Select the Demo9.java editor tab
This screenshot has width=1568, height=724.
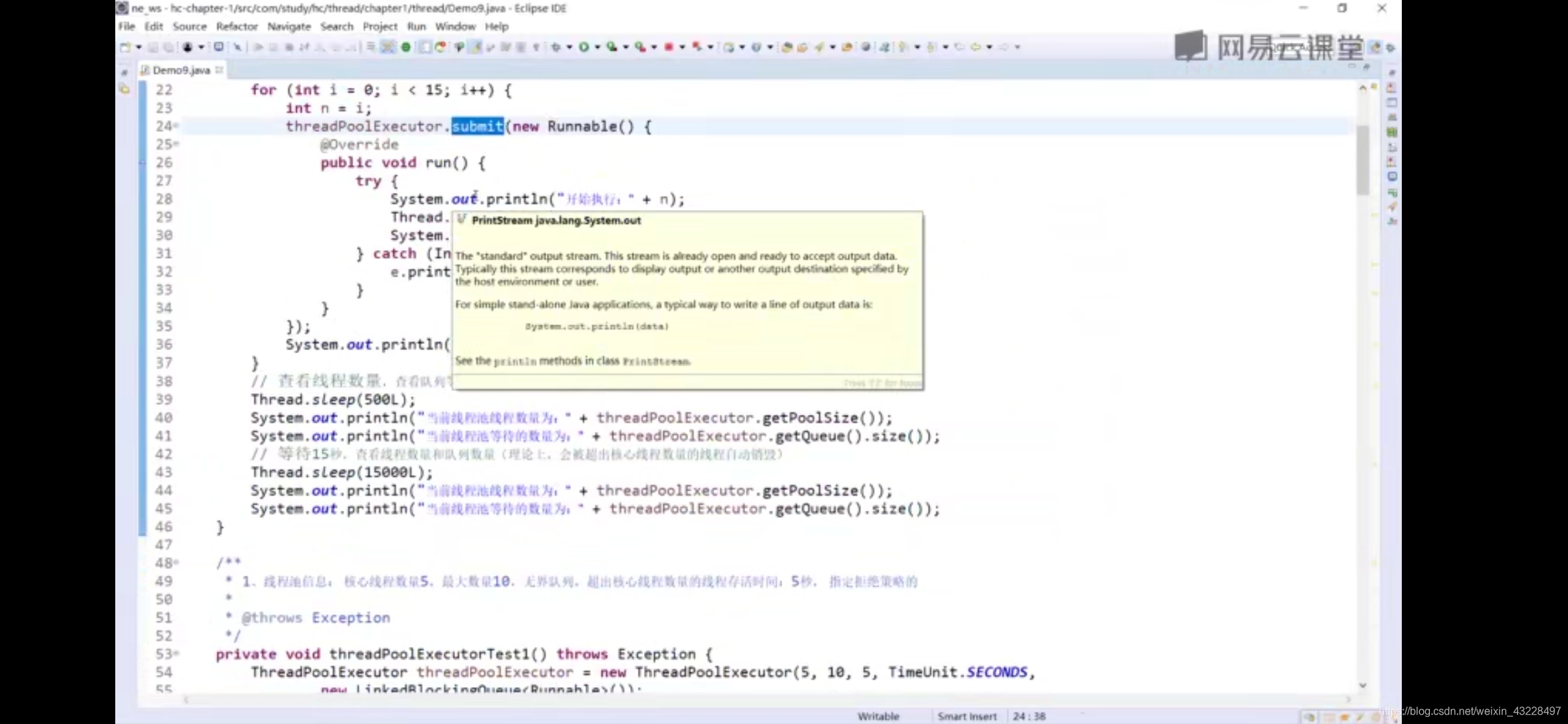tap(181, 70)
